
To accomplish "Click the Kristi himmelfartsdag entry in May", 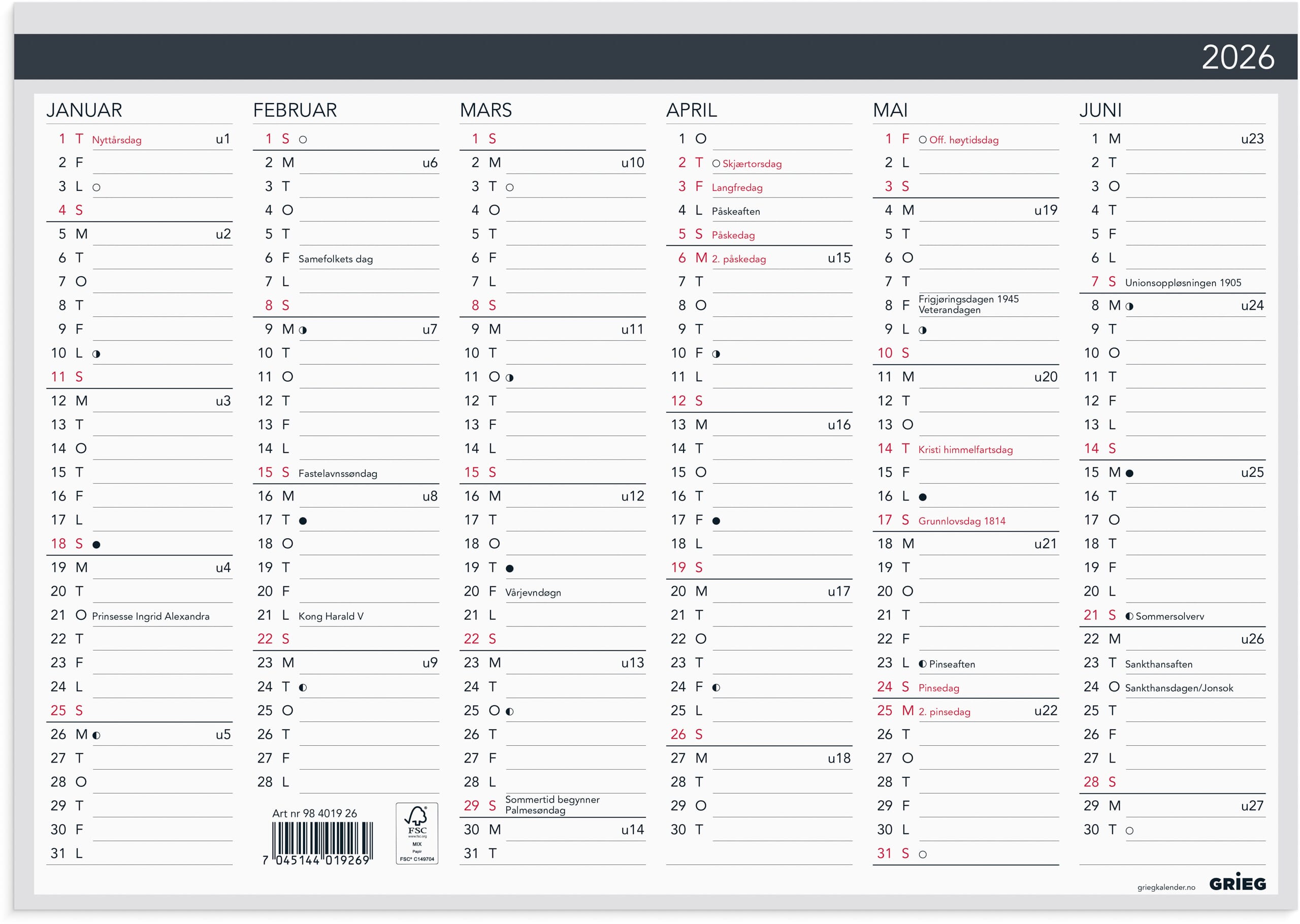I will [x=965, y=449].
